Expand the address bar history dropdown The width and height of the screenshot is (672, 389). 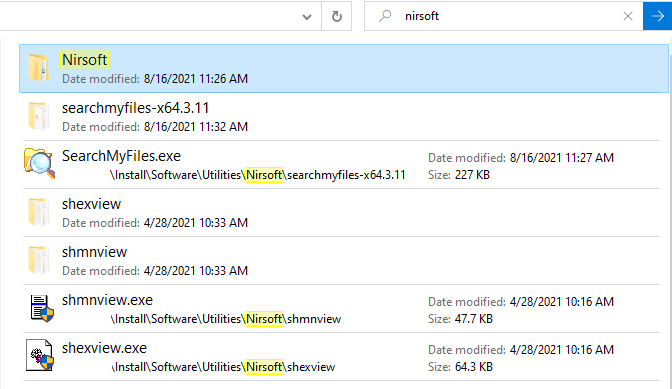307,17
